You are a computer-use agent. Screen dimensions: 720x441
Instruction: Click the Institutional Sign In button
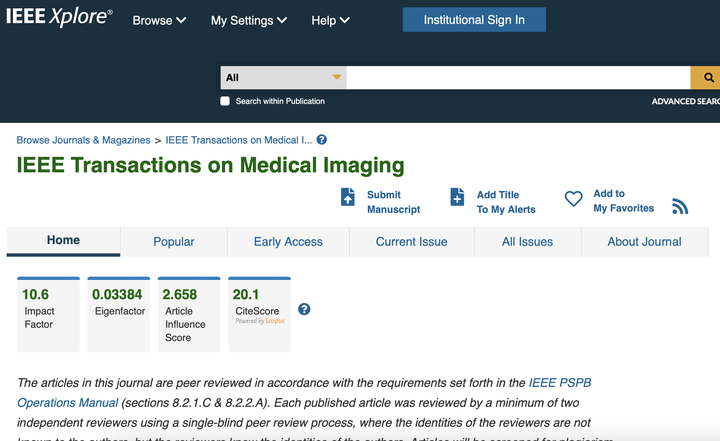point(474,20)
